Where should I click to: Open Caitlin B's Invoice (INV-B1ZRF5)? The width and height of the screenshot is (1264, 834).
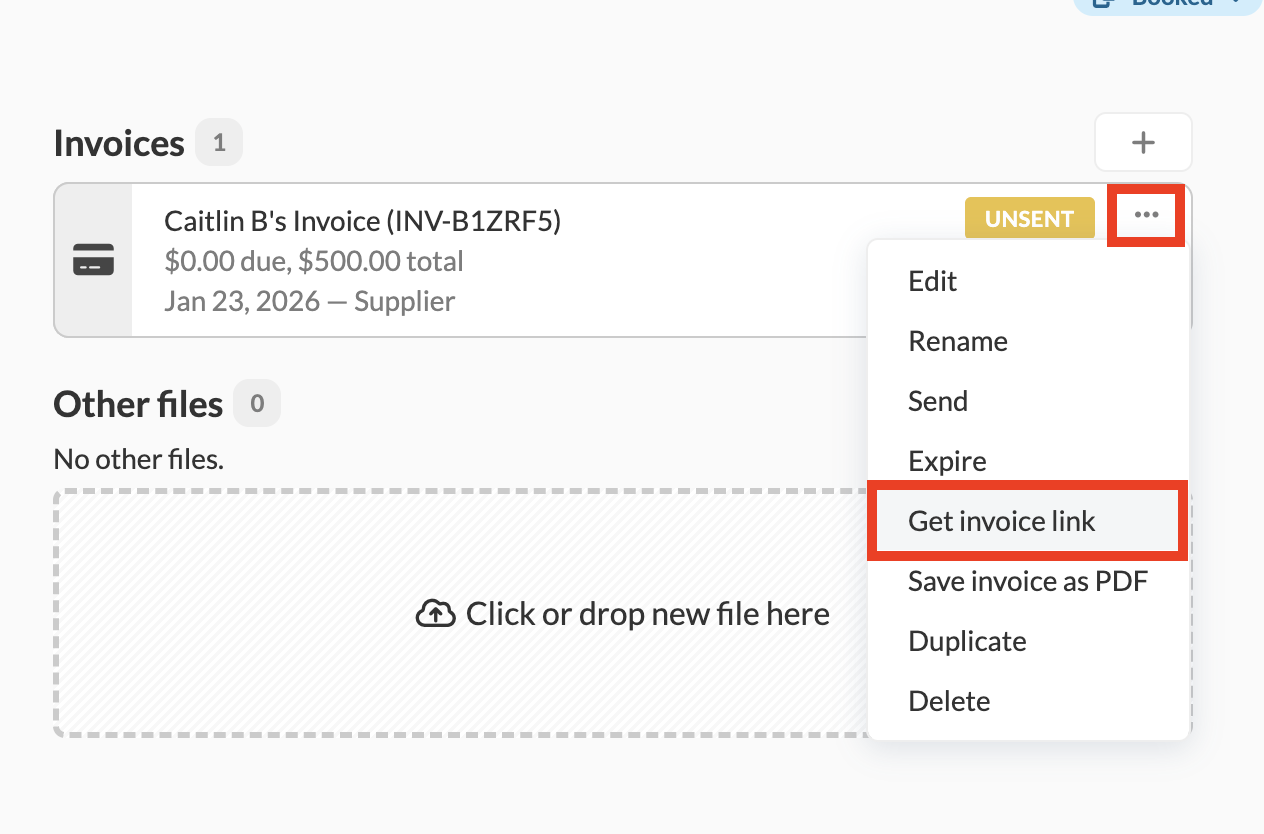pyautogui.click(x=362, y=221)
